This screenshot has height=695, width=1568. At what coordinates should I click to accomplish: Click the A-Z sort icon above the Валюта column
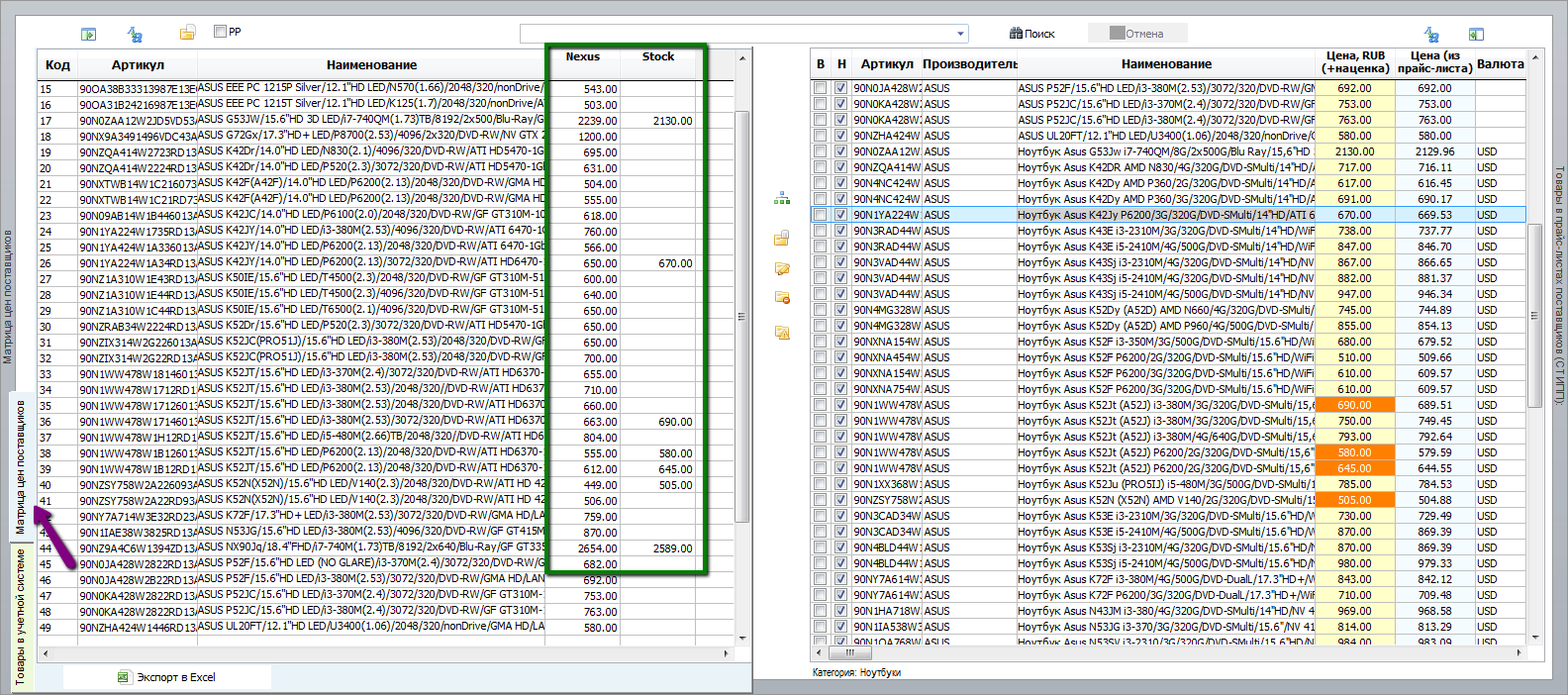click(x=1431, y=34)
